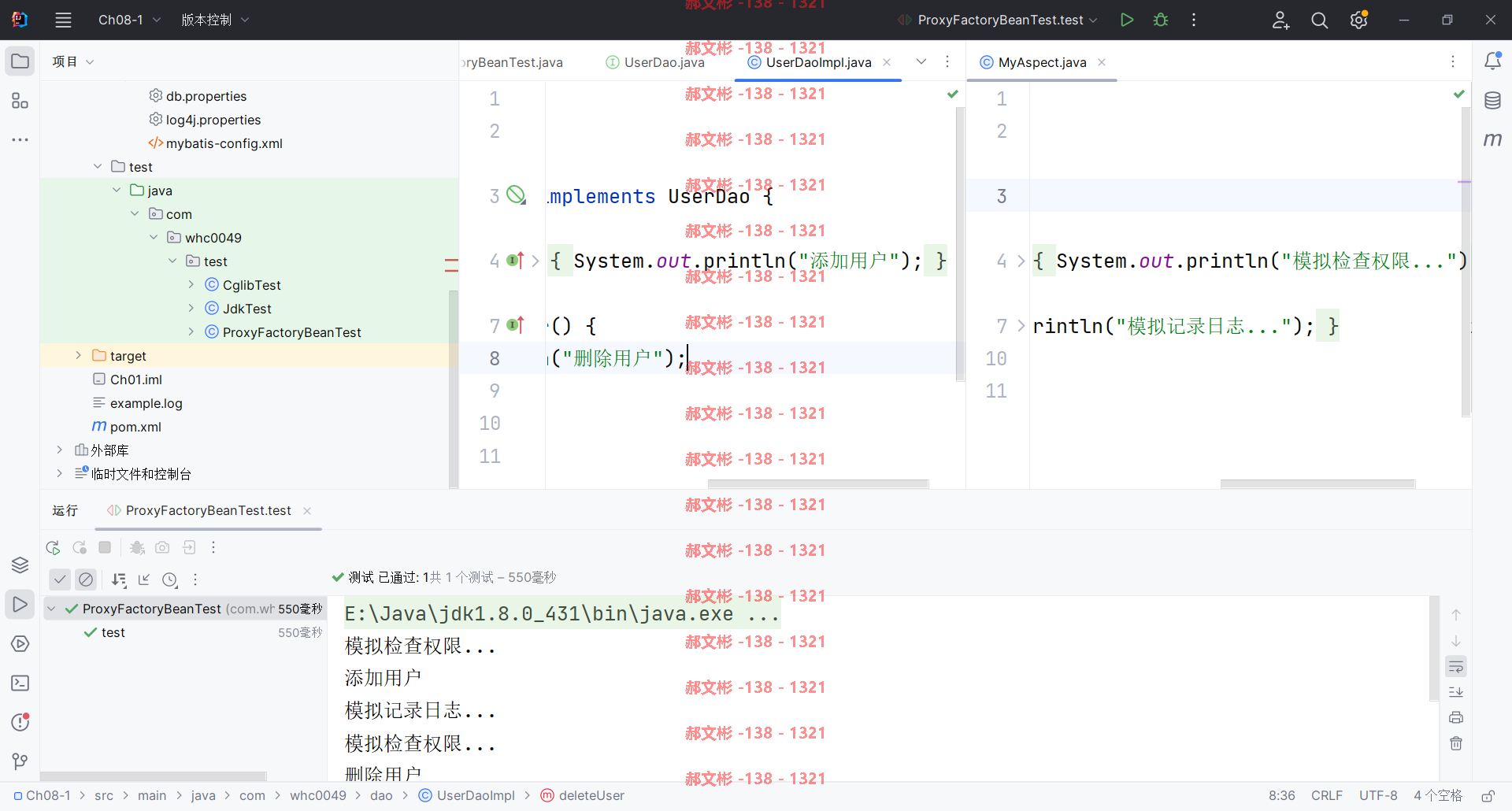This screenshot has height=811, width=1512.
Task: Open the Ch08-1 project dropdown
Action: 129,20
